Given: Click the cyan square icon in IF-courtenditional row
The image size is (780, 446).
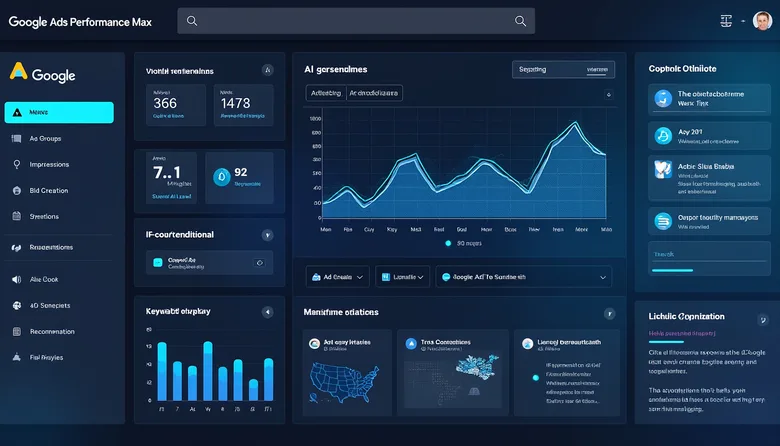Looking at the screenshot, I should point(158,263).
